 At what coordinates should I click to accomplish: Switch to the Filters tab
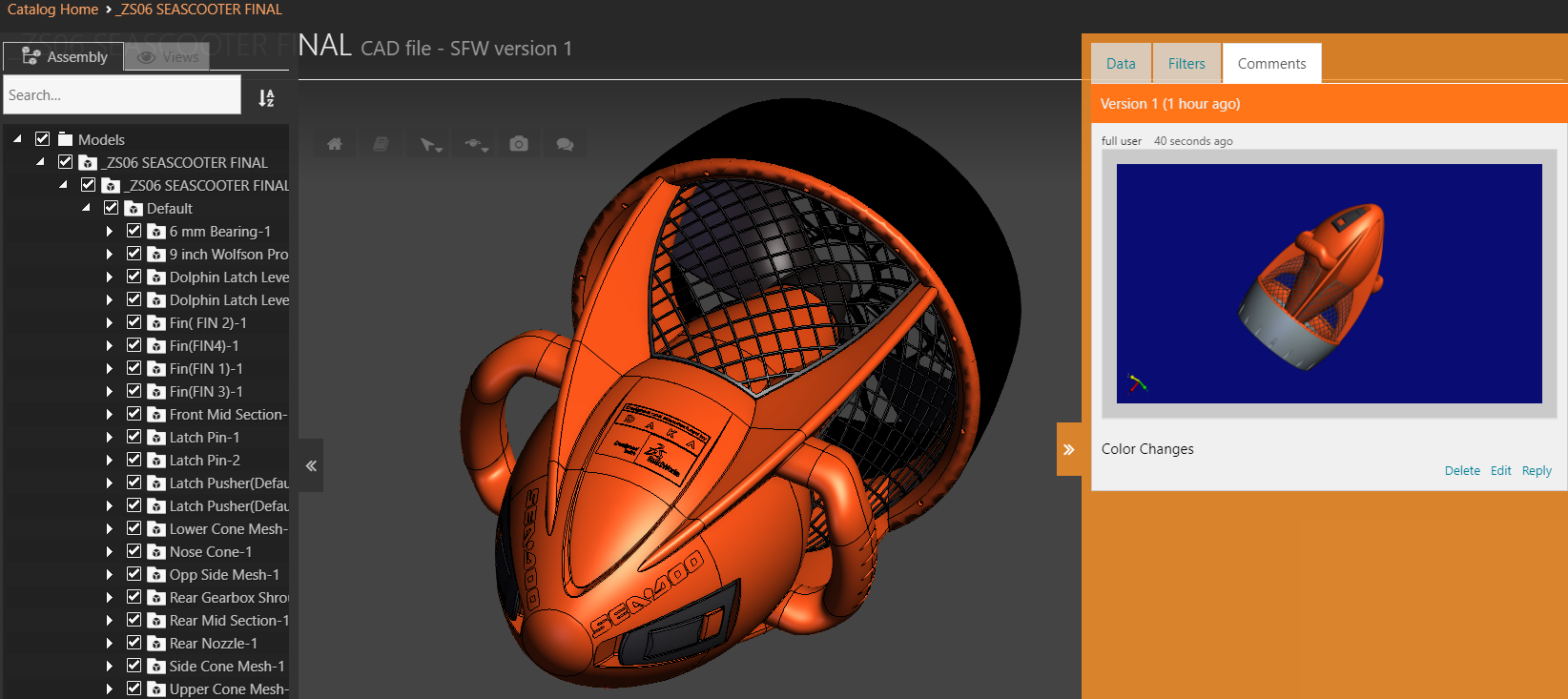[1186, 64]
